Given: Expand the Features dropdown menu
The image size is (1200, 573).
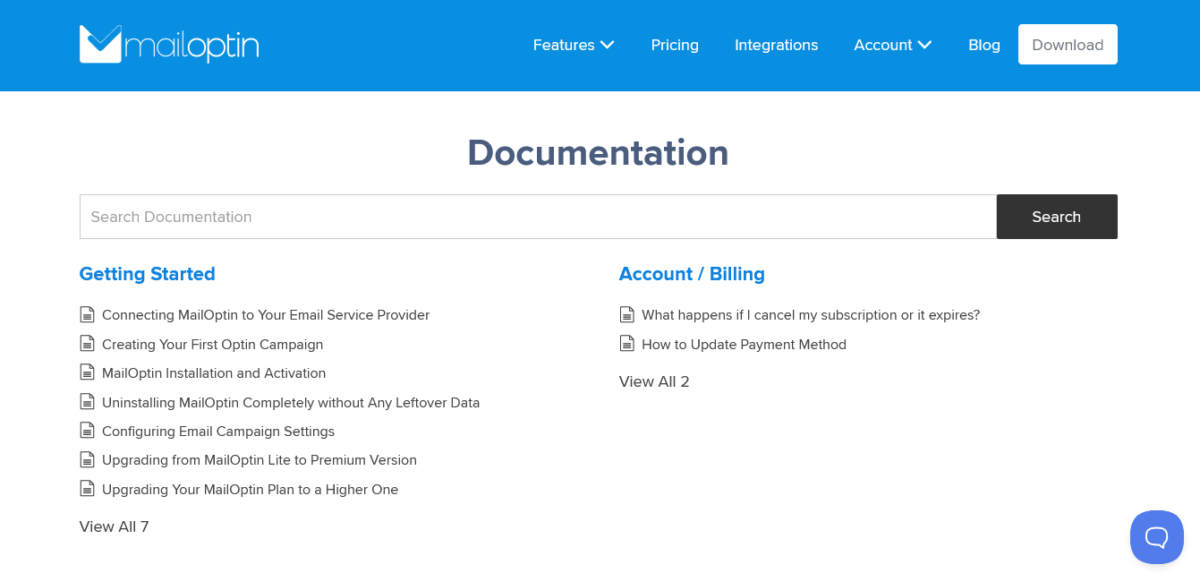Looking at the screenshot, I should pyautogui.click(x=573, y=45).
